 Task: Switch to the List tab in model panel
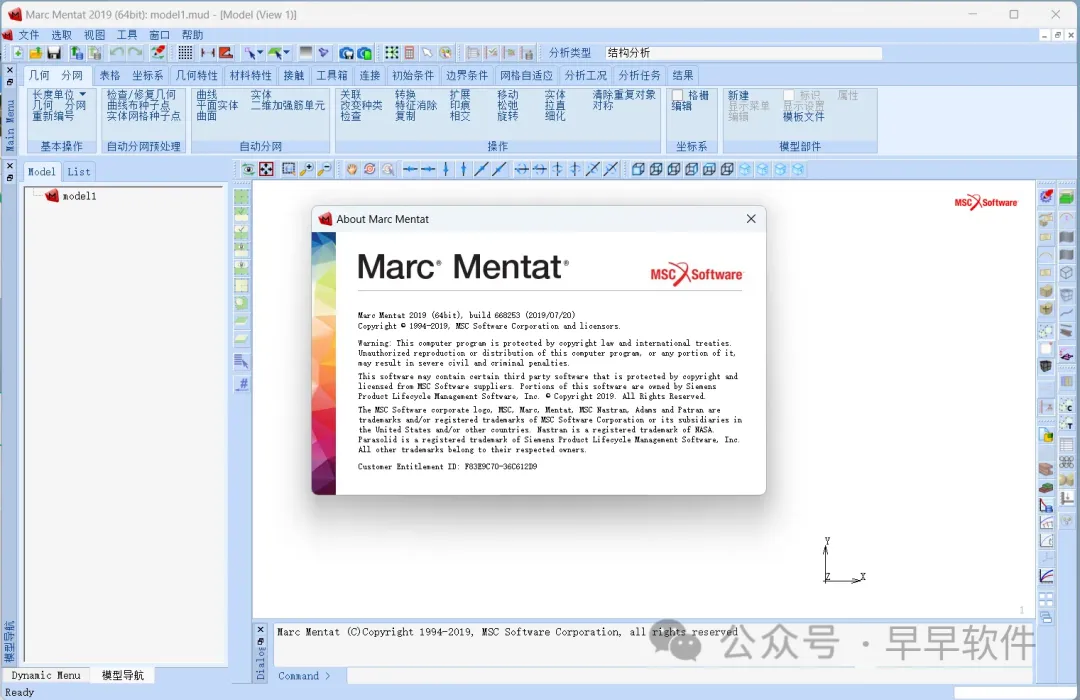(79, 172)
